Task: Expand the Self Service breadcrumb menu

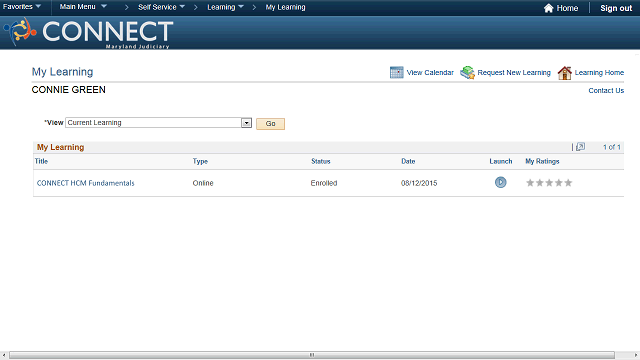Action: [x=161, y=7]
